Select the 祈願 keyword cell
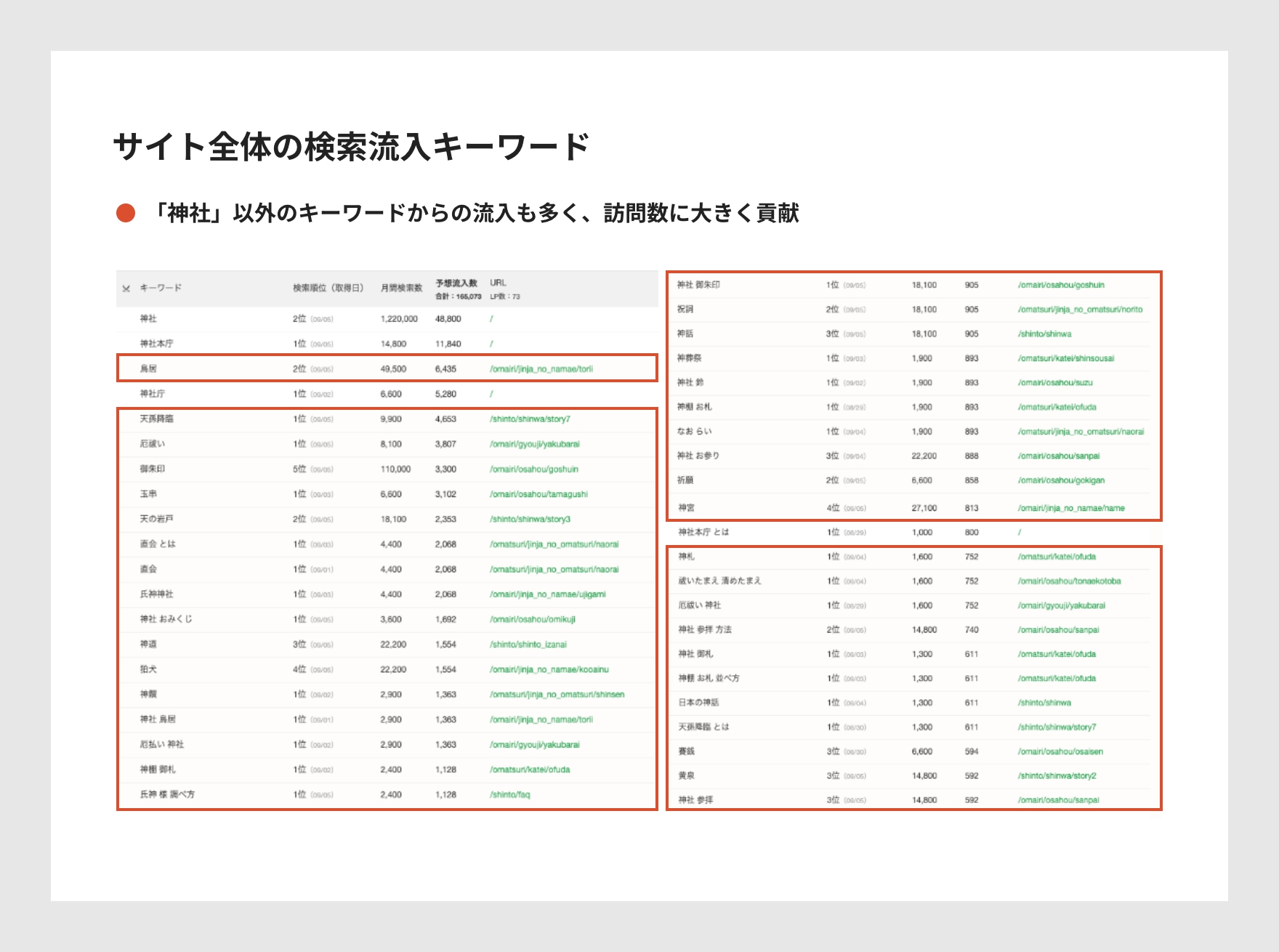1279x952 pixels. (685, 480)
